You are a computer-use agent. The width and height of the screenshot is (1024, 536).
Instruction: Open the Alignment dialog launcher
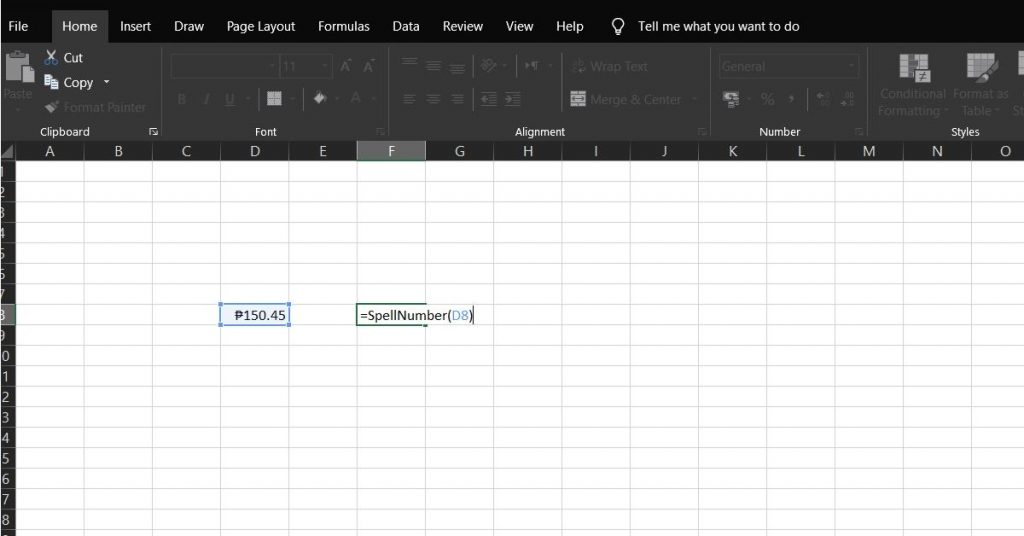(x=702, y=132)
